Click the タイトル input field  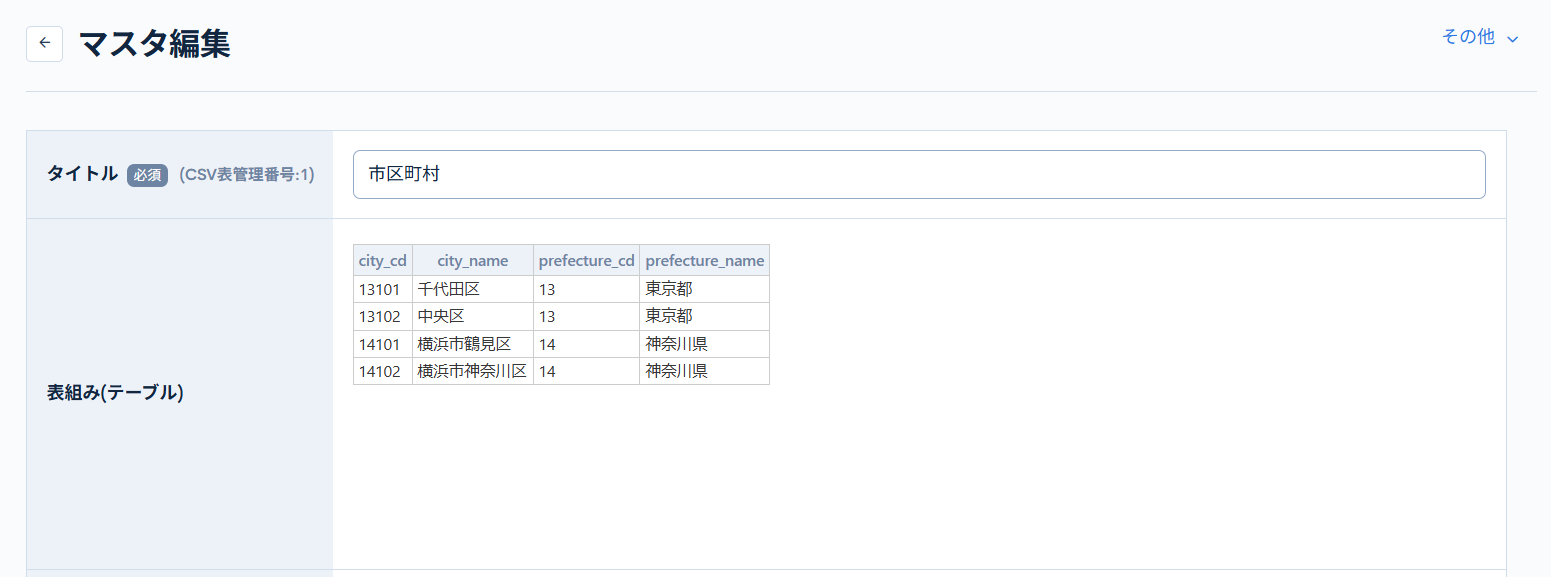pyautogui.click(x=918, y=174)
